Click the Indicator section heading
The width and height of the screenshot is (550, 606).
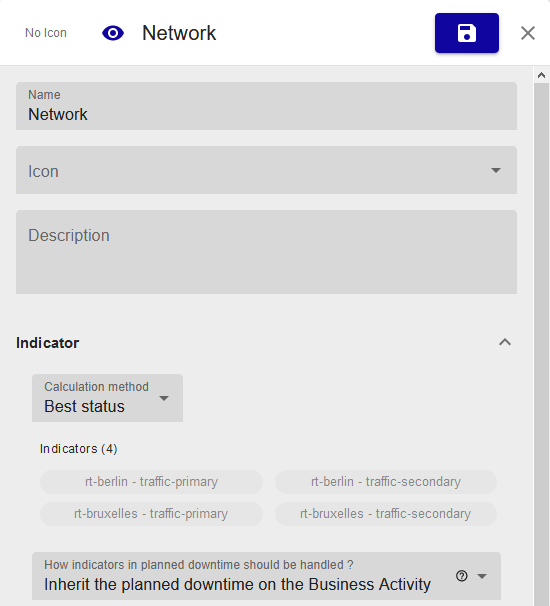[48, 343]
